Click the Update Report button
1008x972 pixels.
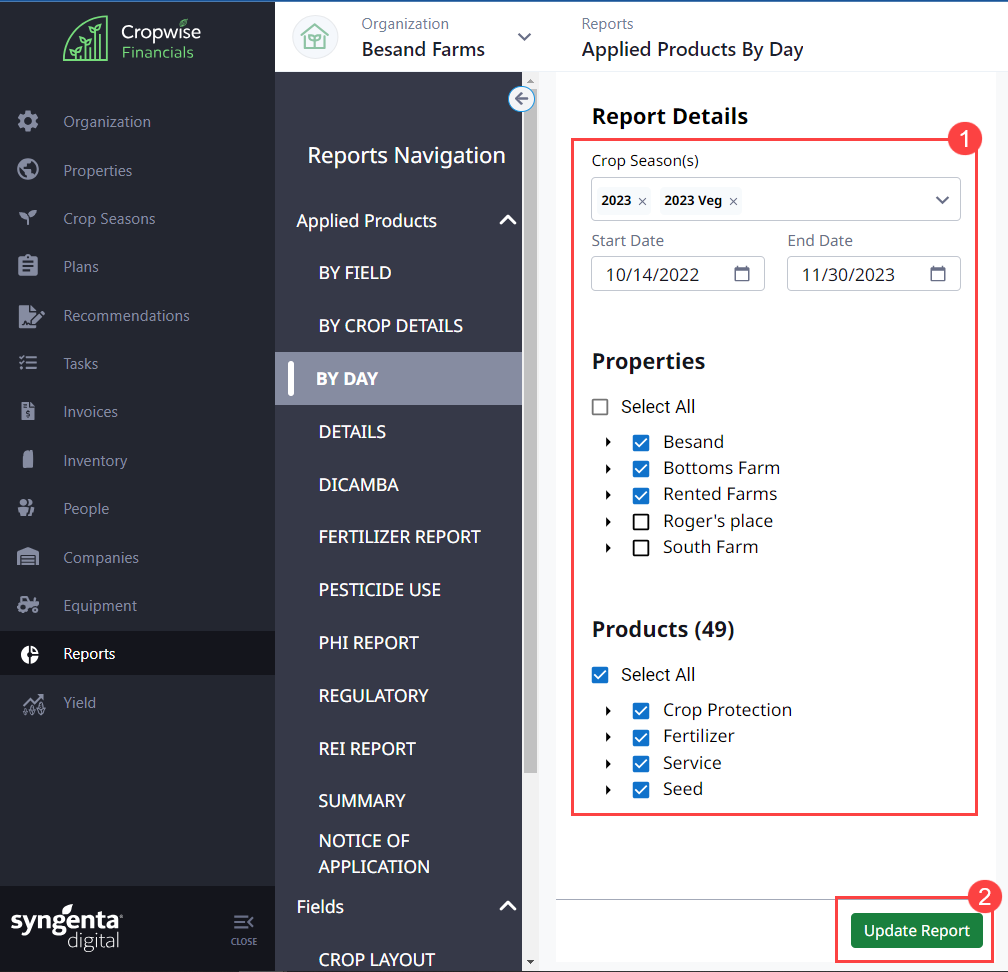(x=916, y=931)
